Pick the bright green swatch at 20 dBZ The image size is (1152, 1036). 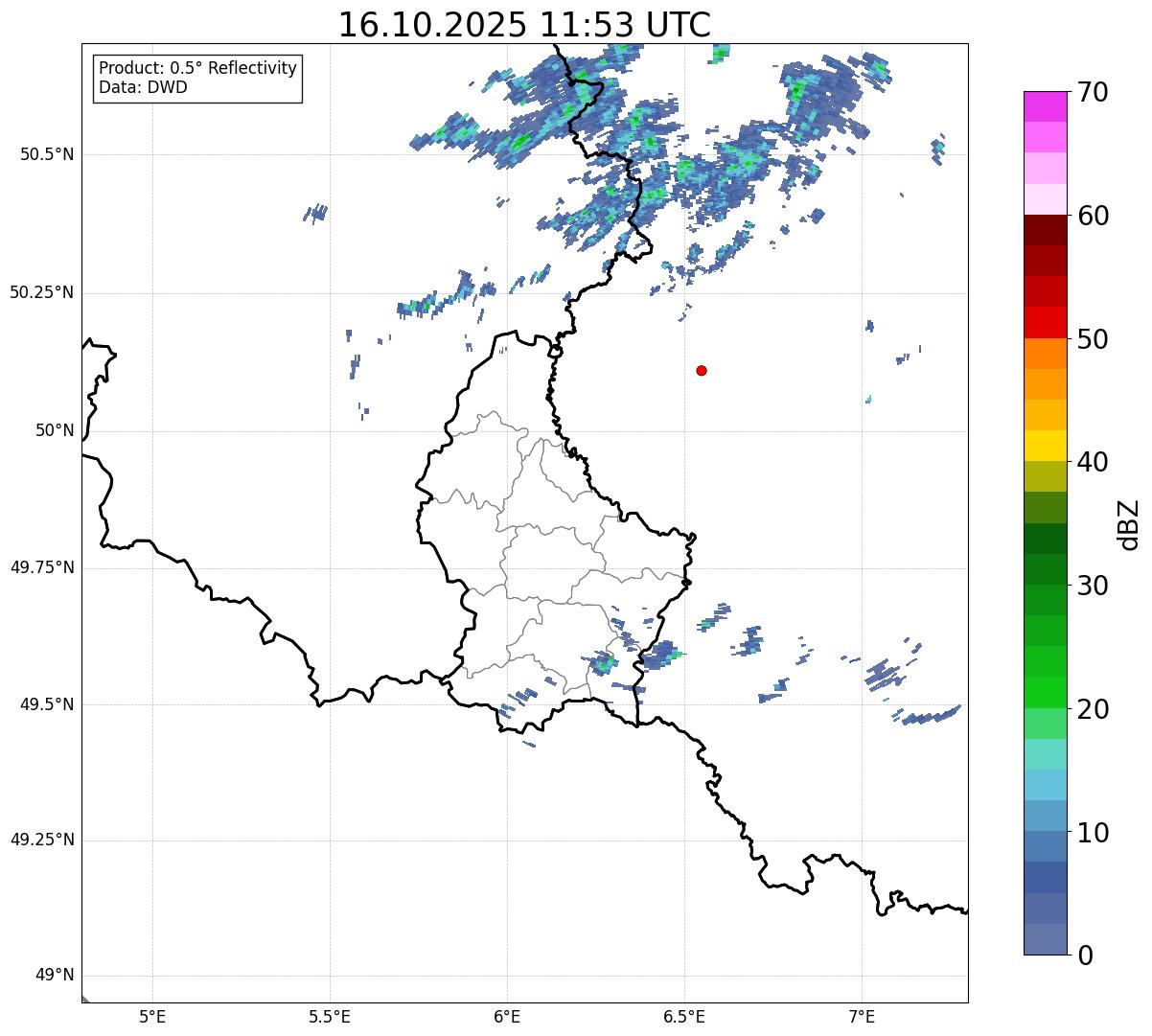click(x=1046, y=692)
